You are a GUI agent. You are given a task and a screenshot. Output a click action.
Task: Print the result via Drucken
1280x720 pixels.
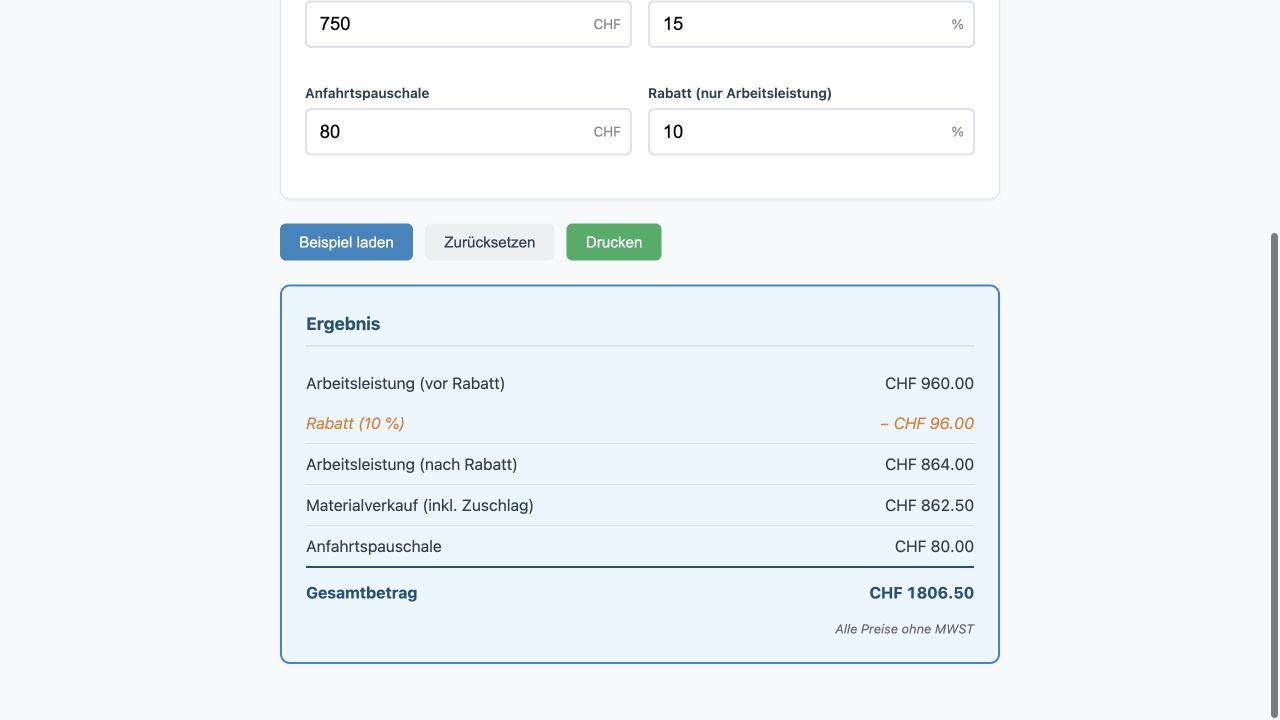[614, 242]
